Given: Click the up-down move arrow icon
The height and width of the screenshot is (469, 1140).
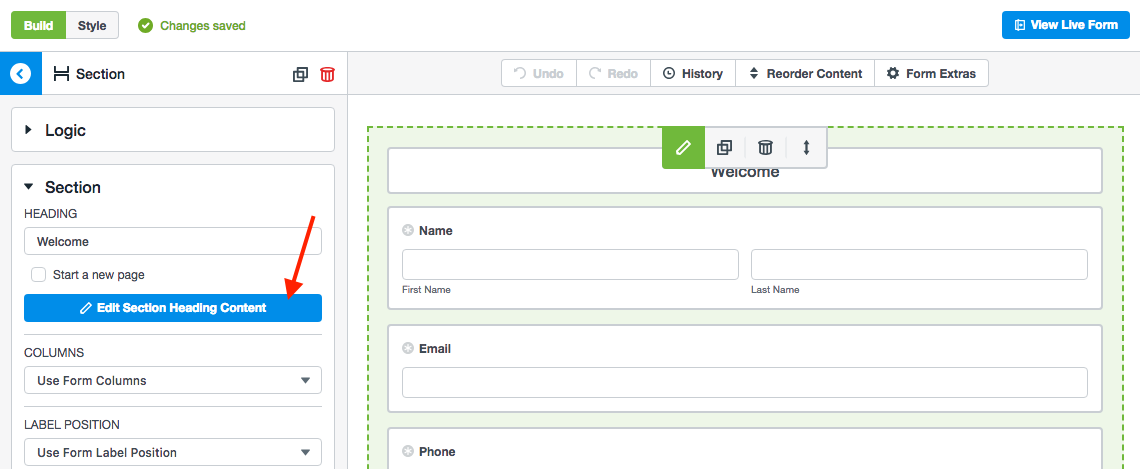Looking at the screenshot, I should pos(806,148).
